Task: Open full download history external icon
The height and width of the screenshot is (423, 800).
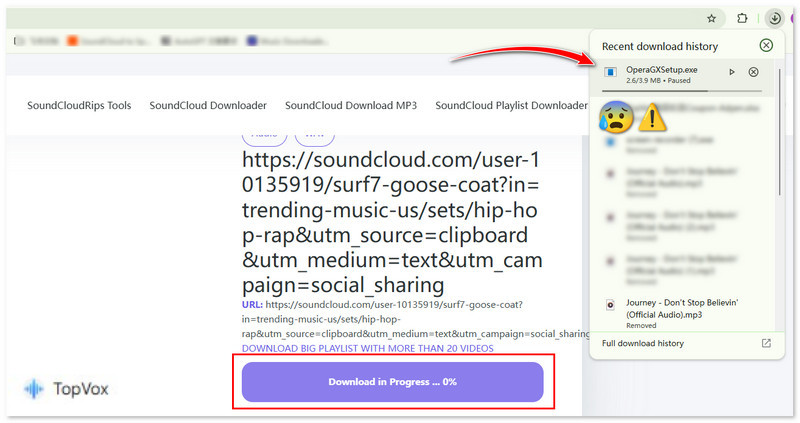Action: [766, 343]
